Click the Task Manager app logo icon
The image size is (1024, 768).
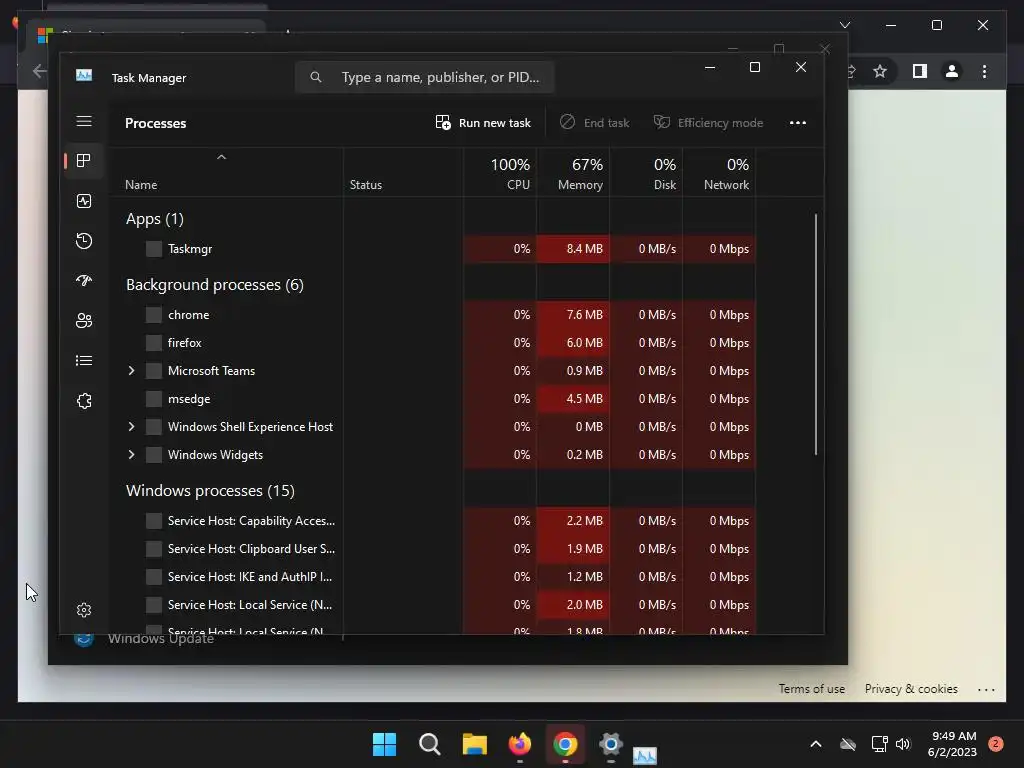pos(84,76)
